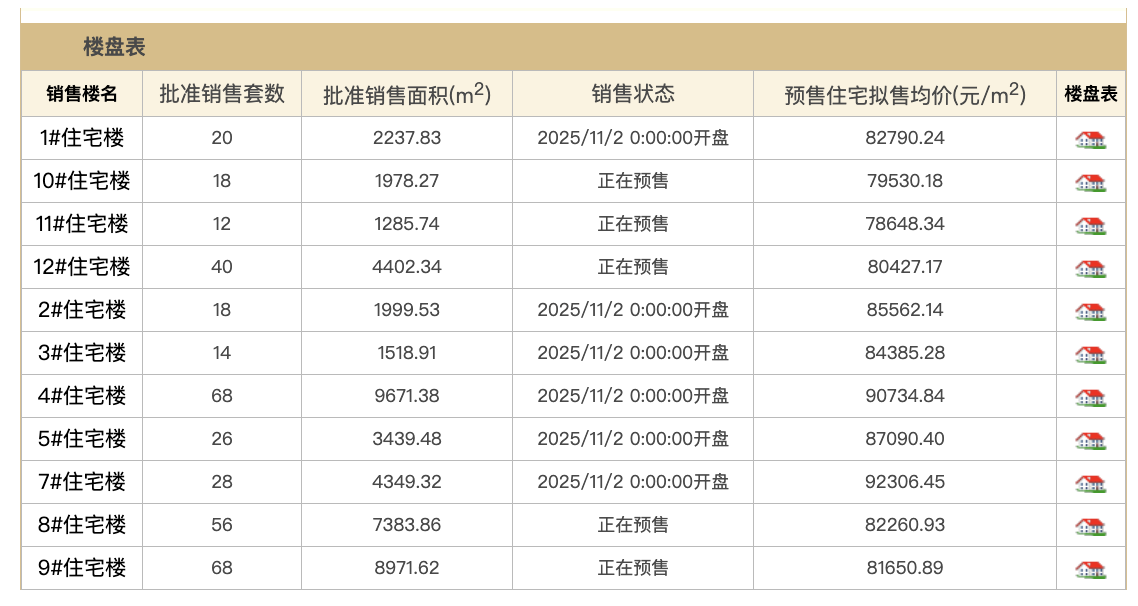Click the 批准销售套数 column header
Image resolution: width=1138 pixels, height=606 pixels.
click(x=222, y=94)
